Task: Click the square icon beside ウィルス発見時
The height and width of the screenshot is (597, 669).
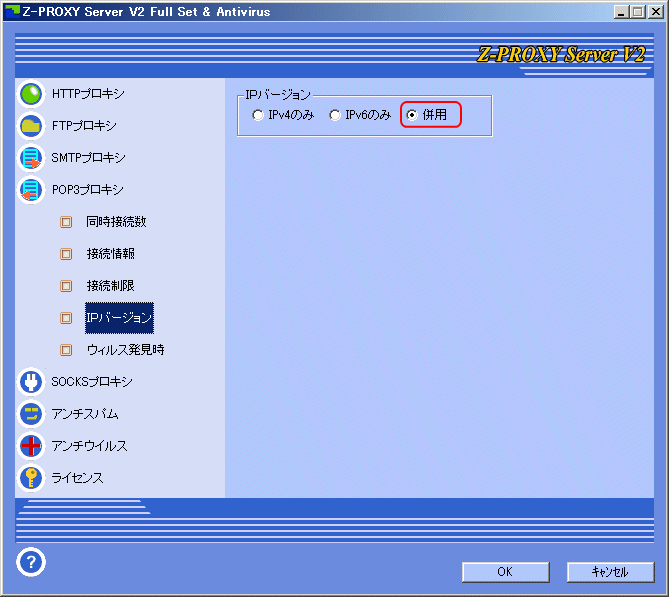Action: (x=66, y=350)
